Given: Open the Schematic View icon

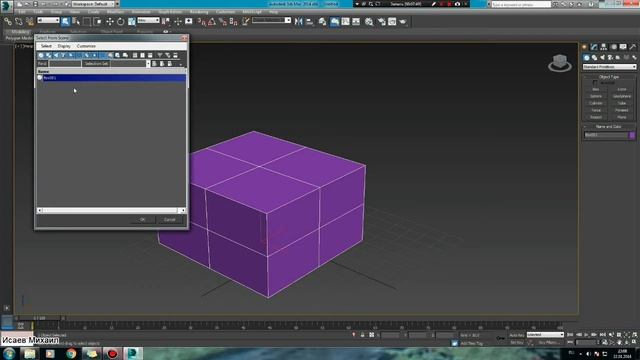Looking at the screenshot, I should coord(356,21).
